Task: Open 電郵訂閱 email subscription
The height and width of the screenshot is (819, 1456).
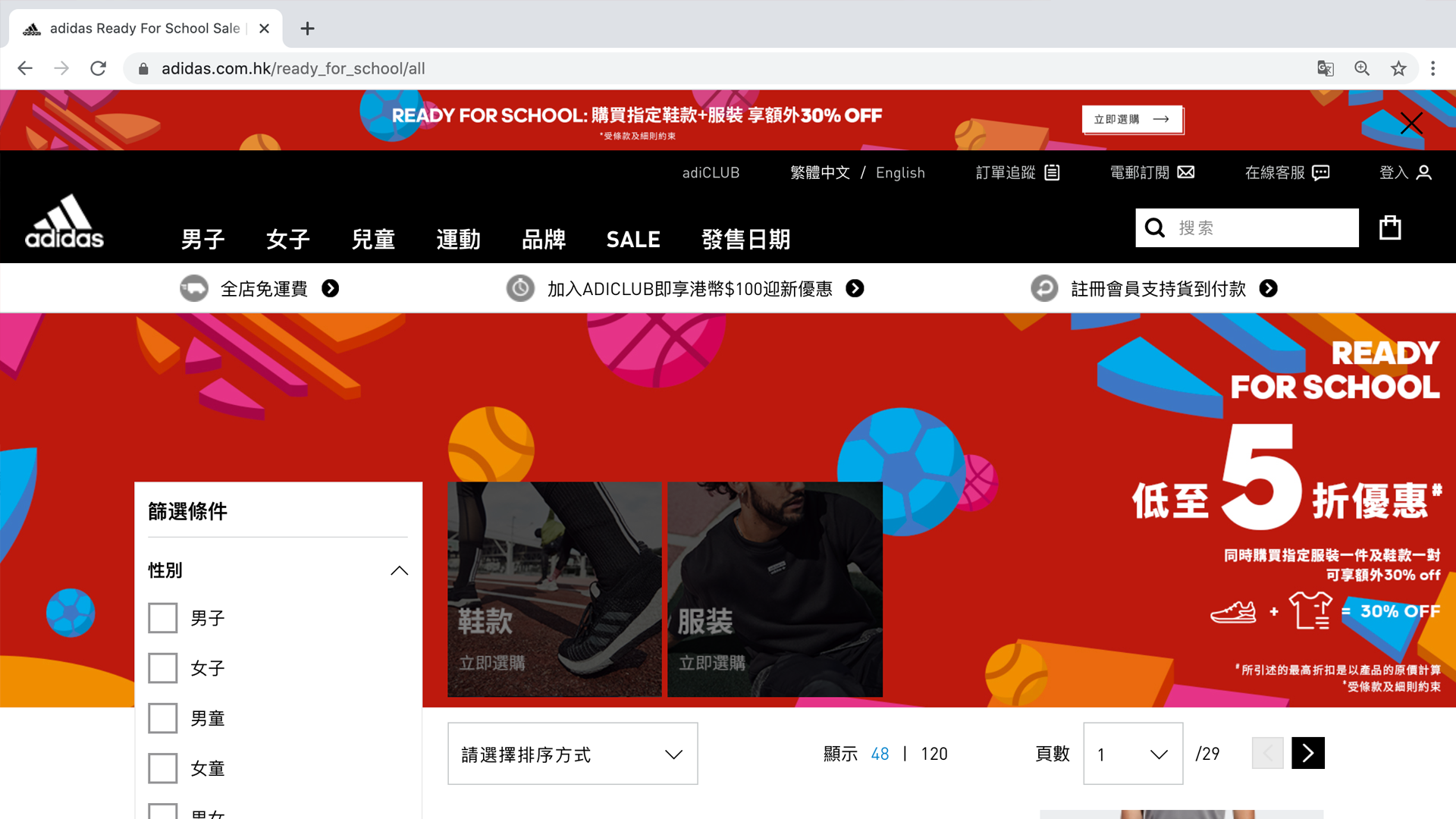Action: tap(1152, 173)
